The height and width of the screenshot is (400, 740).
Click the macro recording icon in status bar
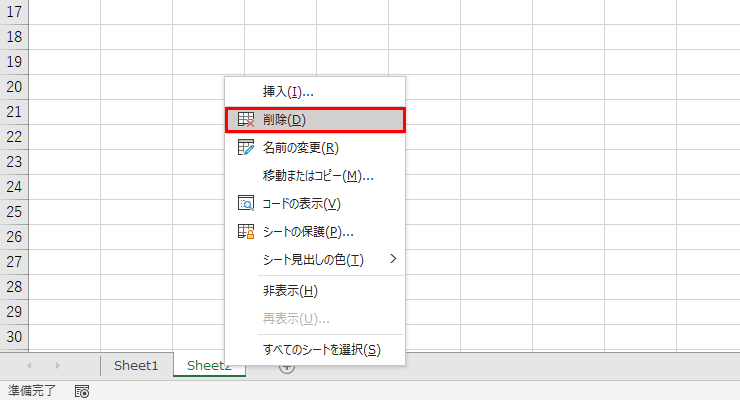point(83,391)
